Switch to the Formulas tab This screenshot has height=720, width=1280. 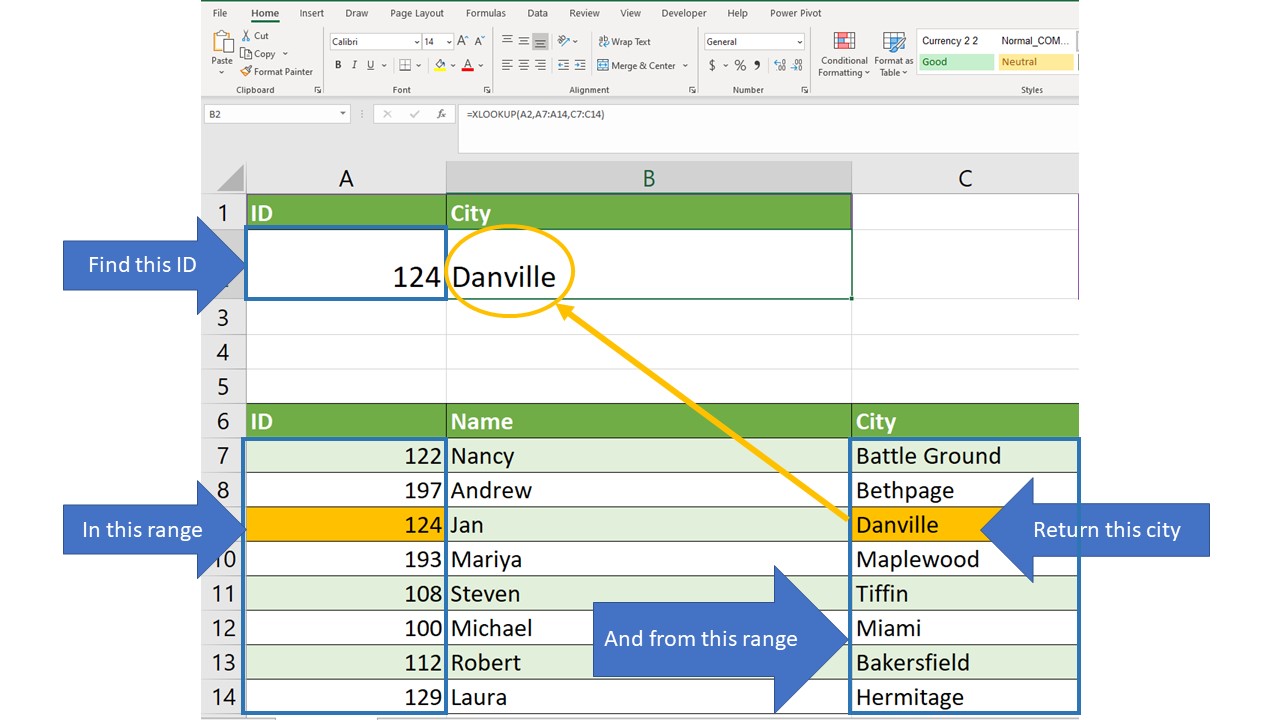coord(486,13)
